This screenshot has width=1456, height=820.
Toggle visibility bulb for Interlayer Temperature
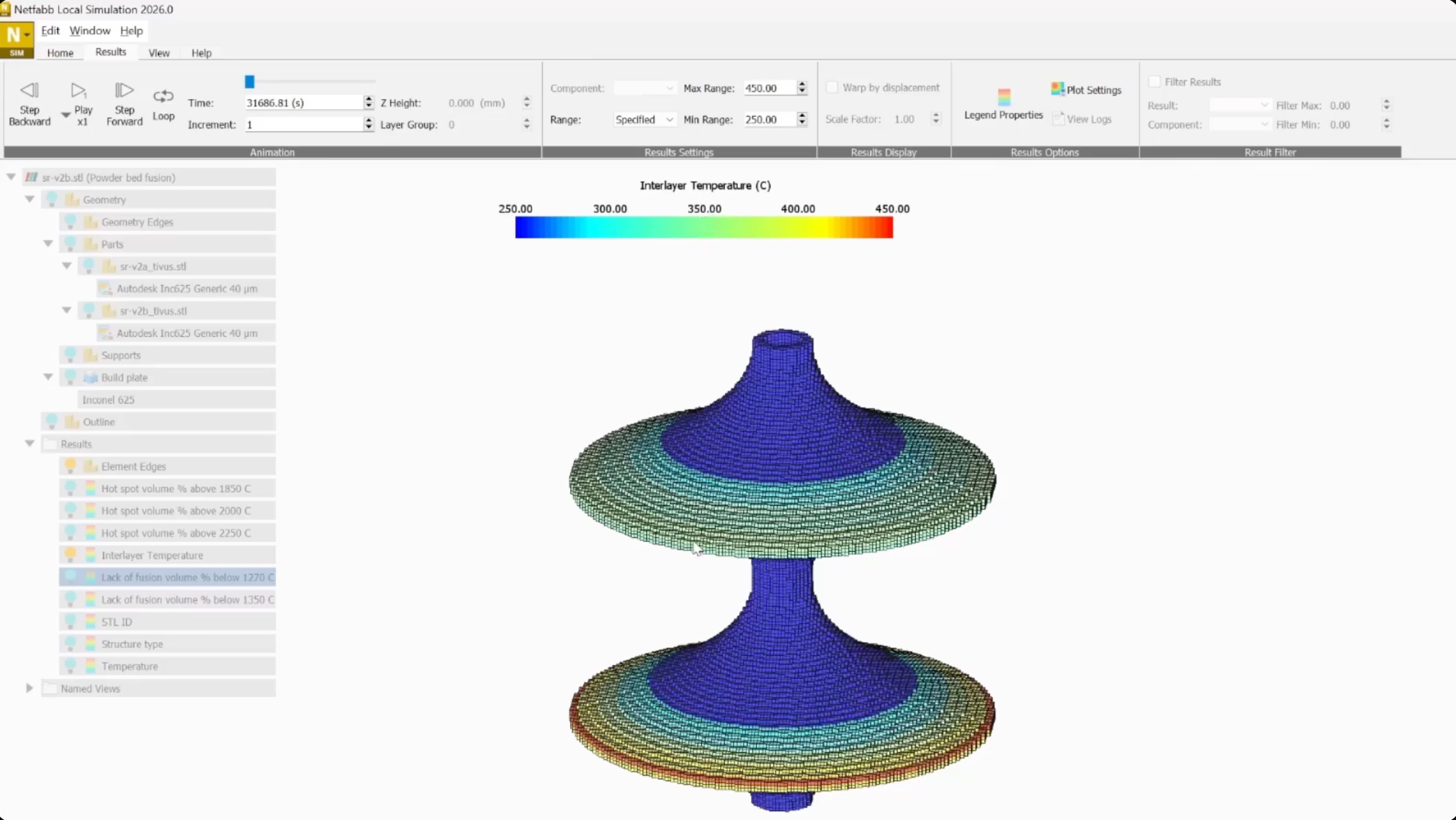[71, 555]
